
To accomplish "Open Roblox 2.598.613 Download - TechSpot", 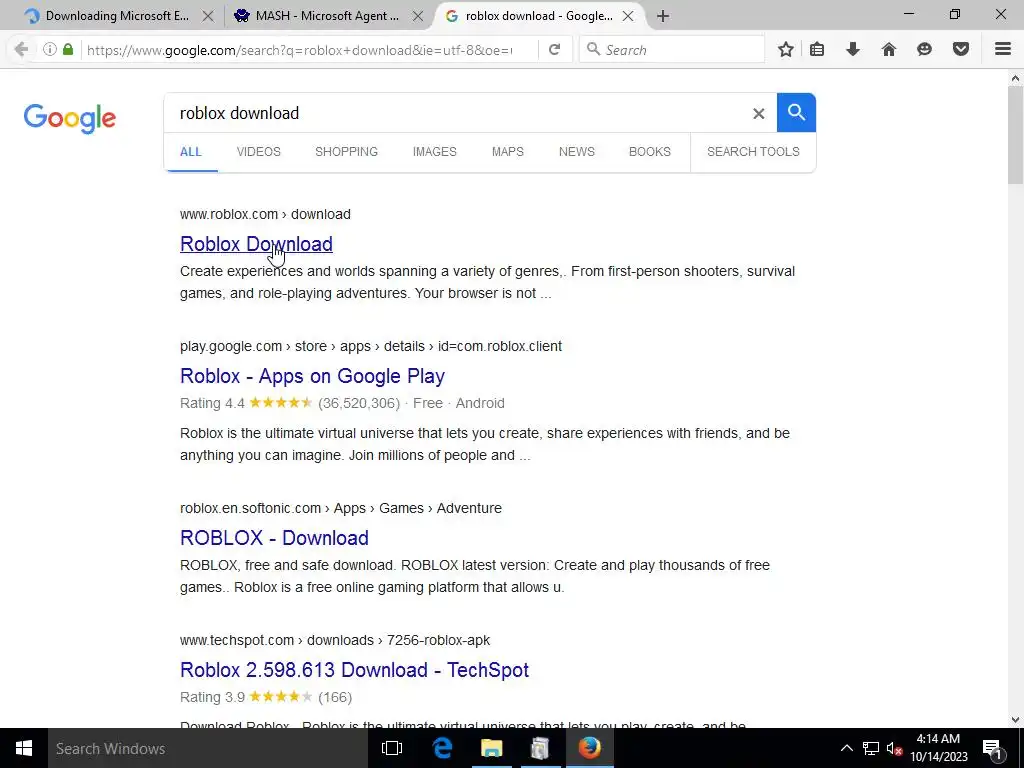I will click(354, 670).
